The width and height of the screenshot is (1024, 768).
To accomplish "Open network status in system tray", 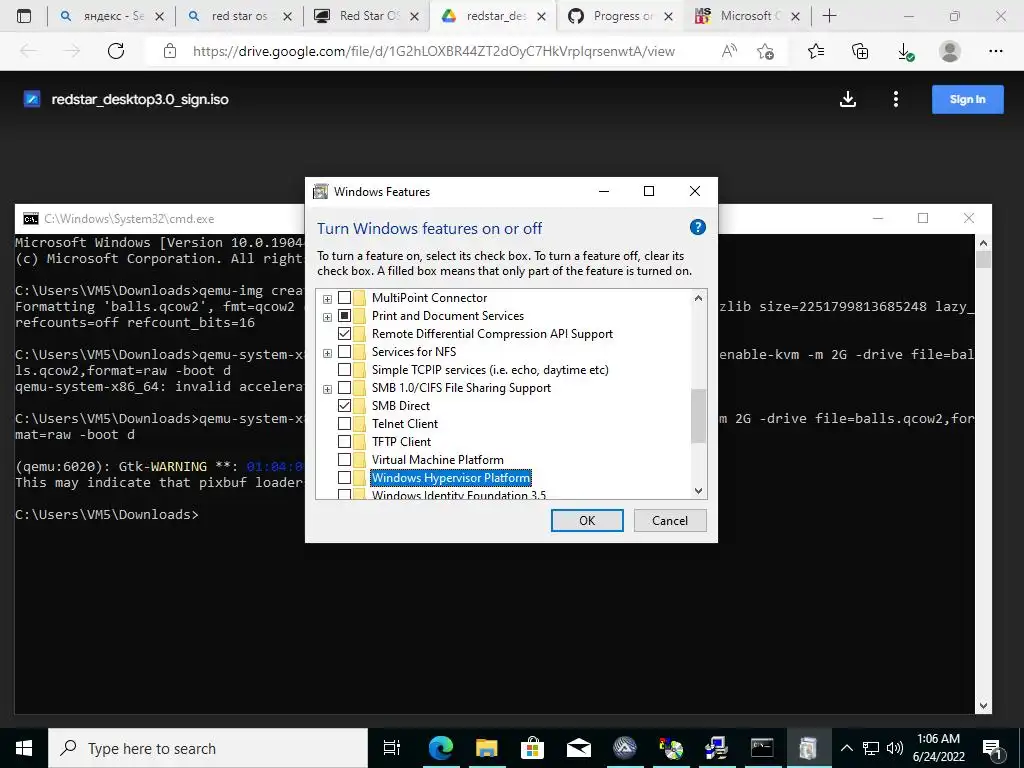I will click(x=871, y=748).
